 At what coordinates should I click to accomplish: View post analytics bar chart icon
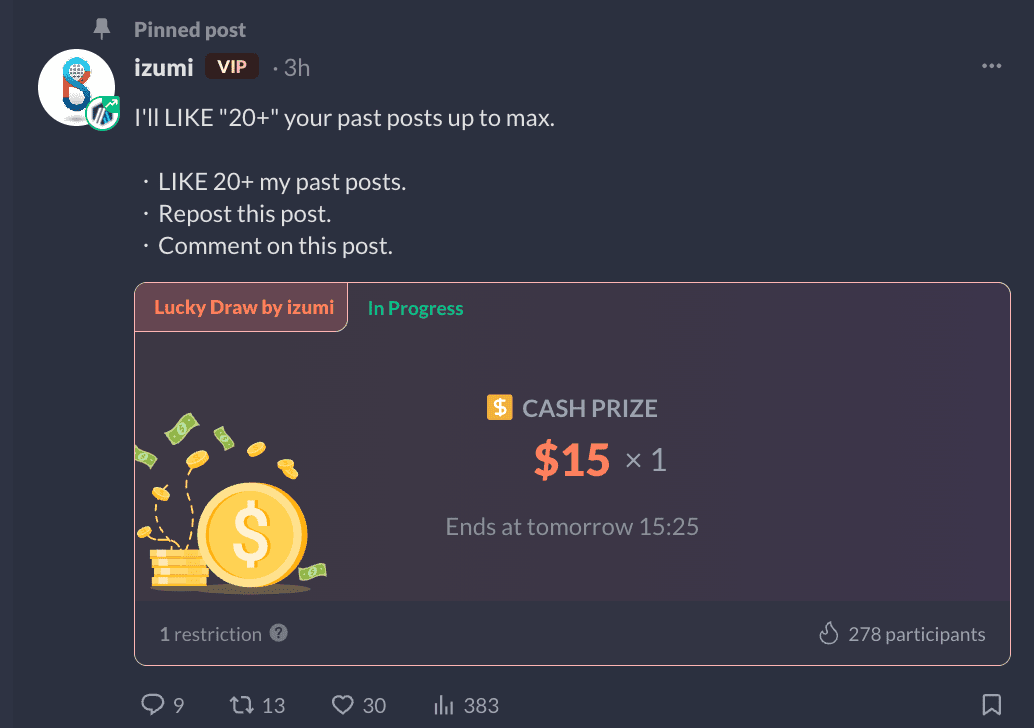click(x=444, y=705)
